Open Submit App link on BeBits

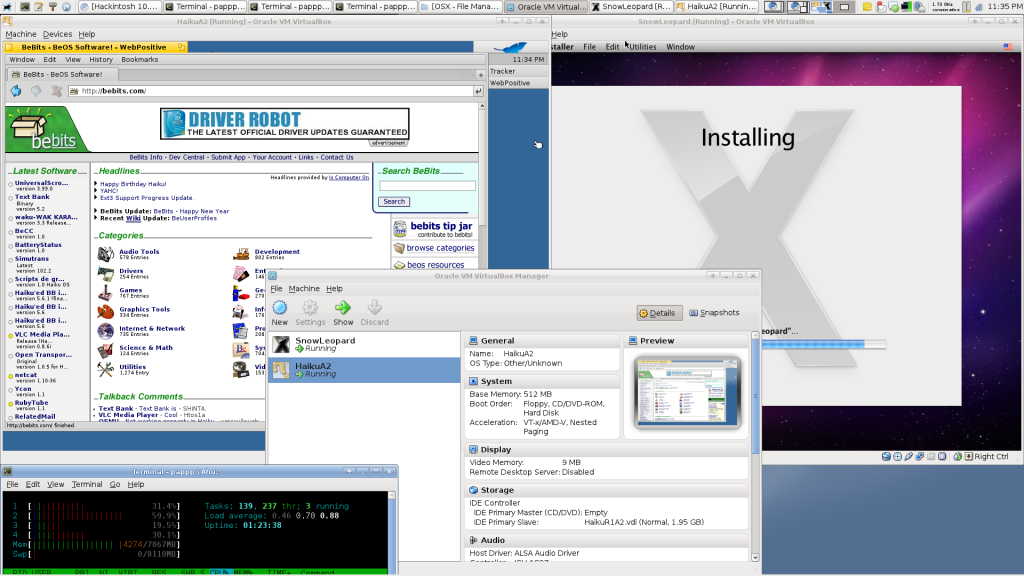[228, 157]
